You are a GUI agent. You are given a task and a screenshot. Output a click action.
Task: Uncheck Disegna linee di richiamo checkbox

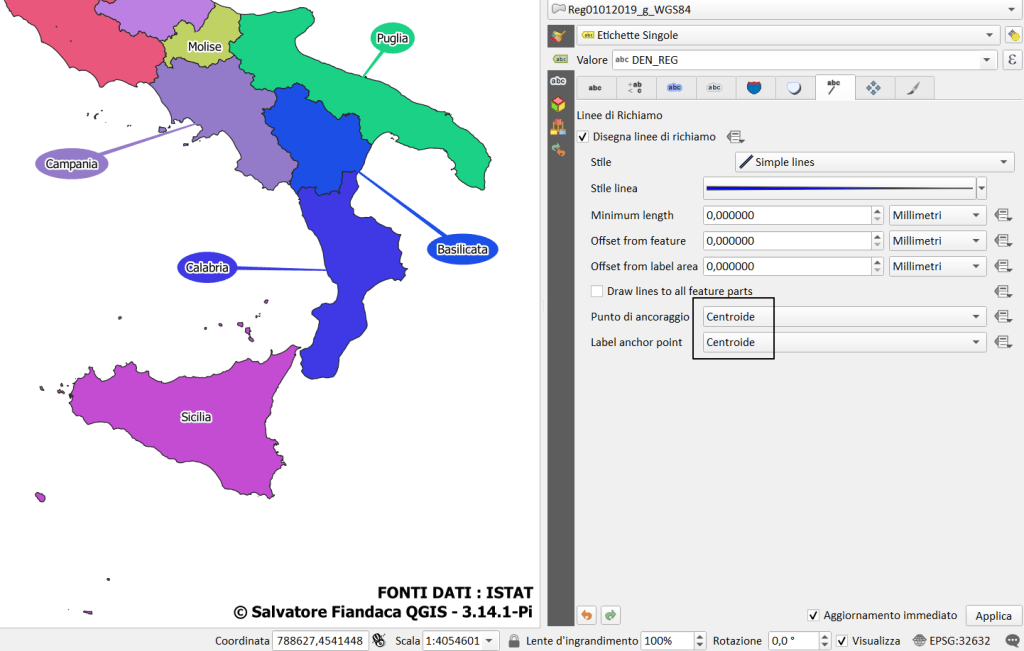(583, 136)
